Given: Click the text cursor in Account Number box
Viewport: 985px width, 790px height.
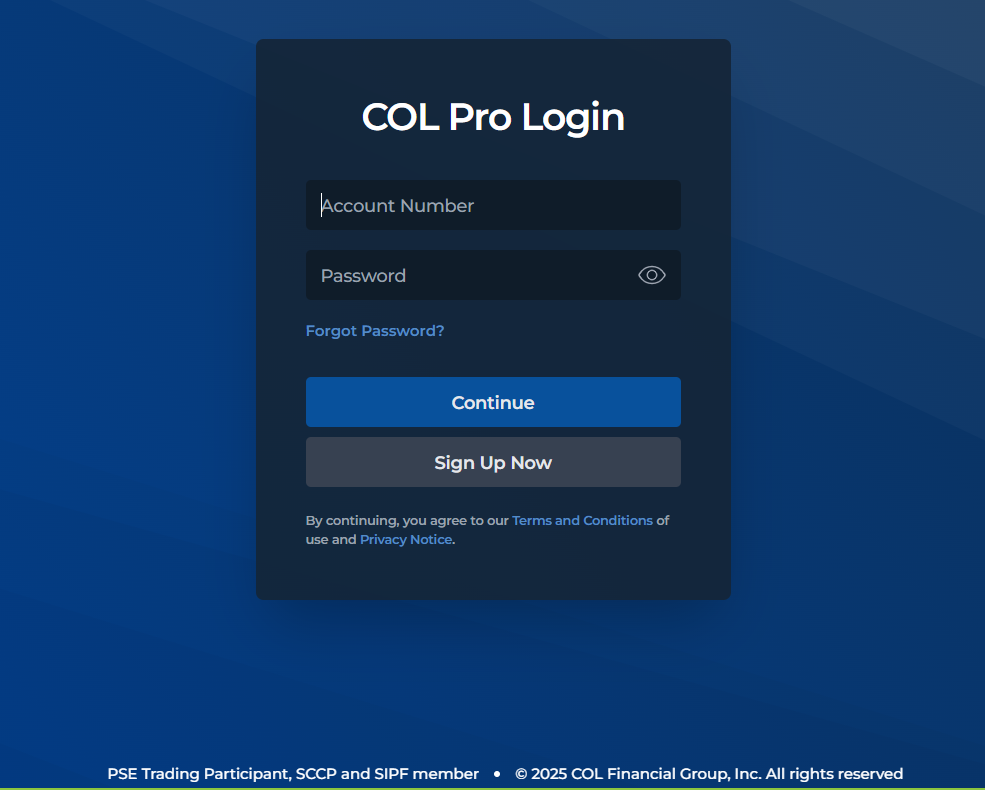Looking at the screenshot, I should click(322, 205).
